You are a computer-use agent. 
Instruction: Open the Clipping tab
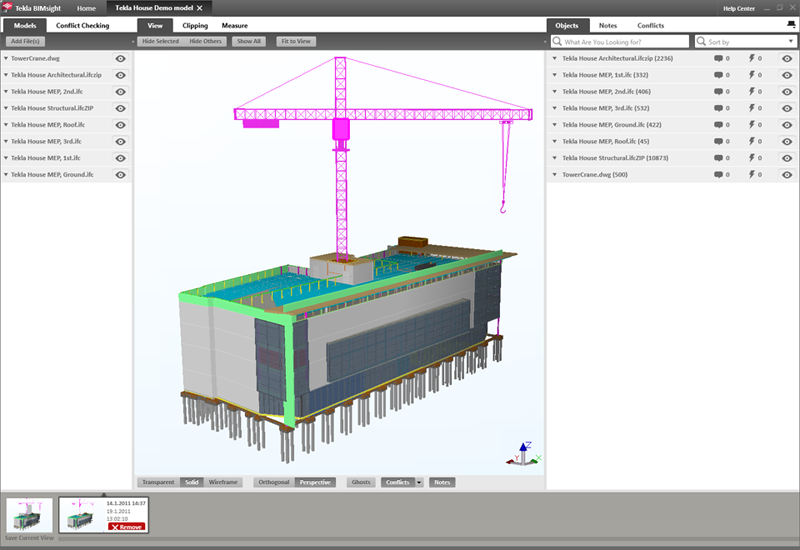[195, 25]
